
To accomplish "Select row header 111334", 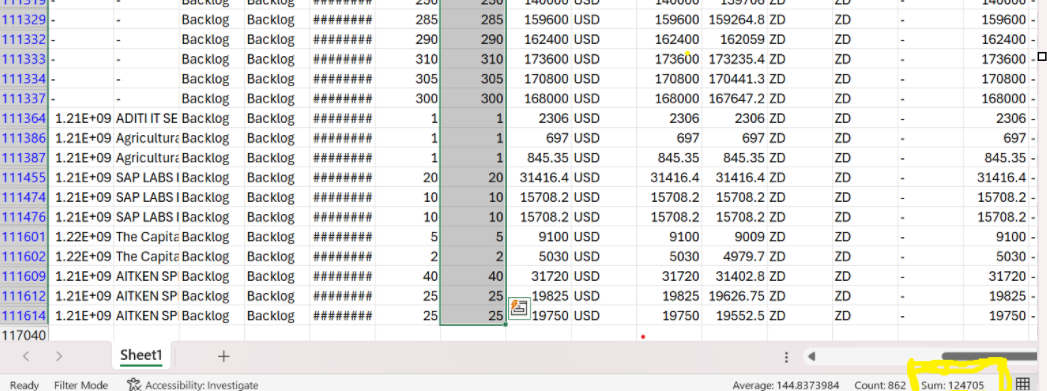I will (24, 79).
